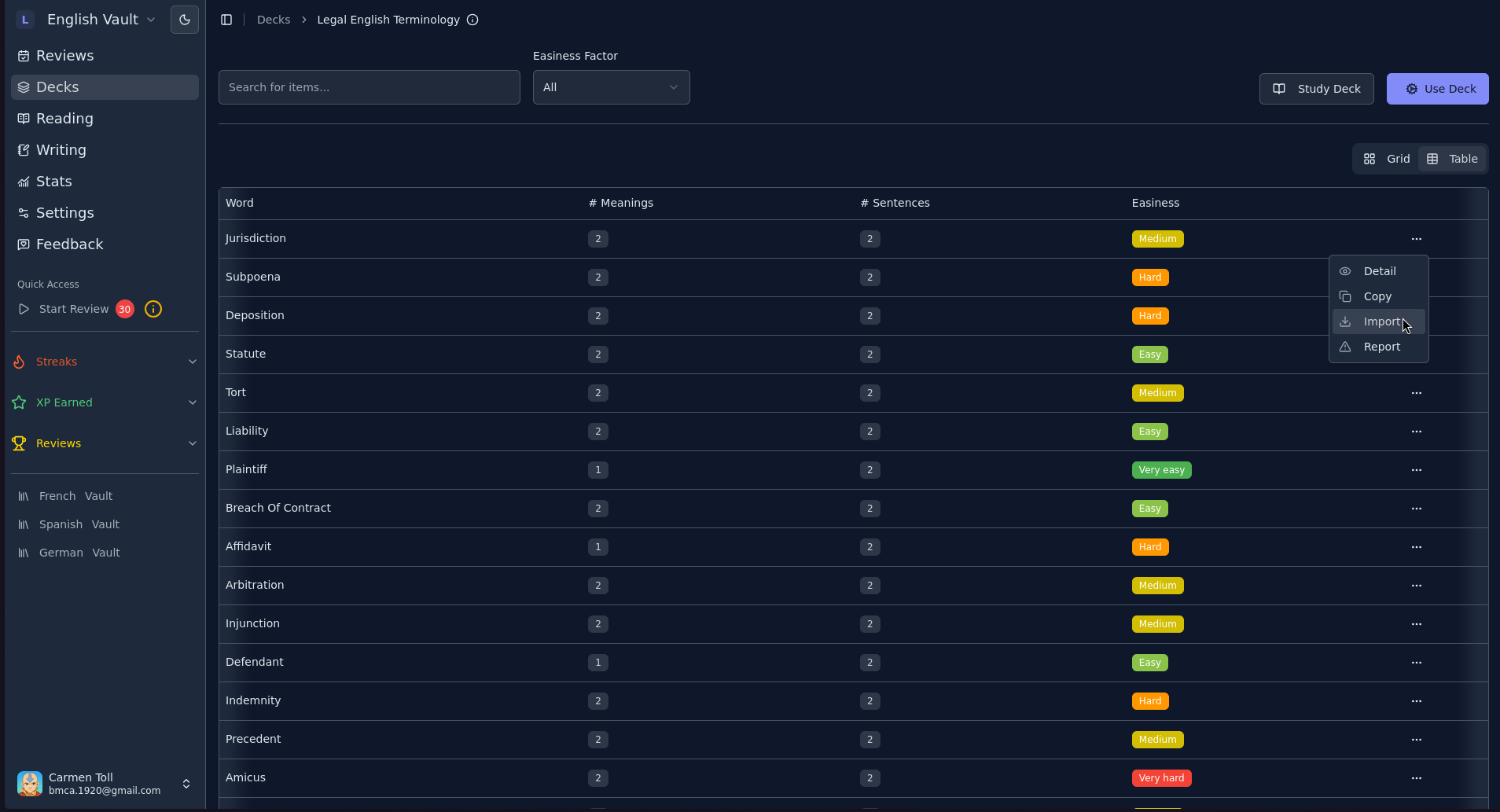Click the flame icon beside Streaks

pyautogui.click(x=18, y=362)
